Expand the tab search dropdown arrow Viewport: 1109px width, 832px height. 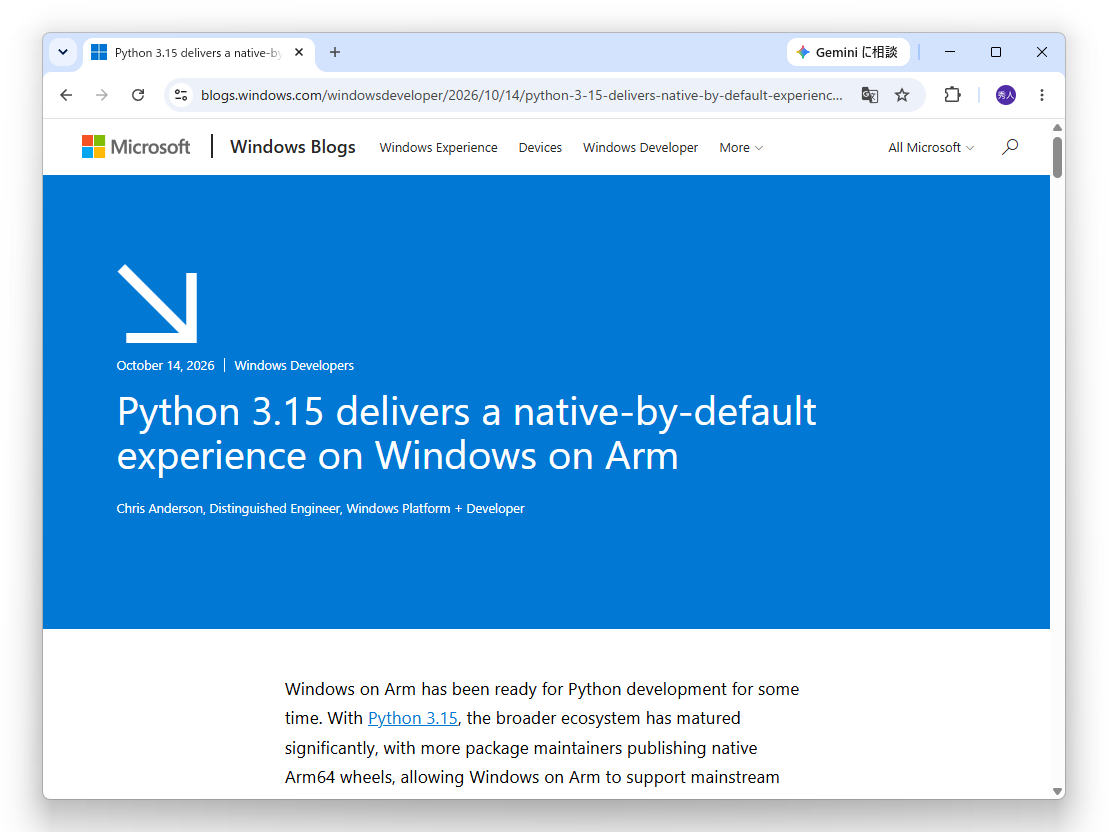(63, 52)
